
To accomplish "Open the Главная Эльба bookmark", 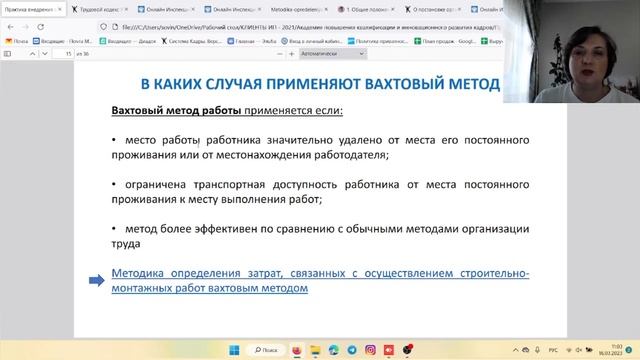I will click(252, 41).
